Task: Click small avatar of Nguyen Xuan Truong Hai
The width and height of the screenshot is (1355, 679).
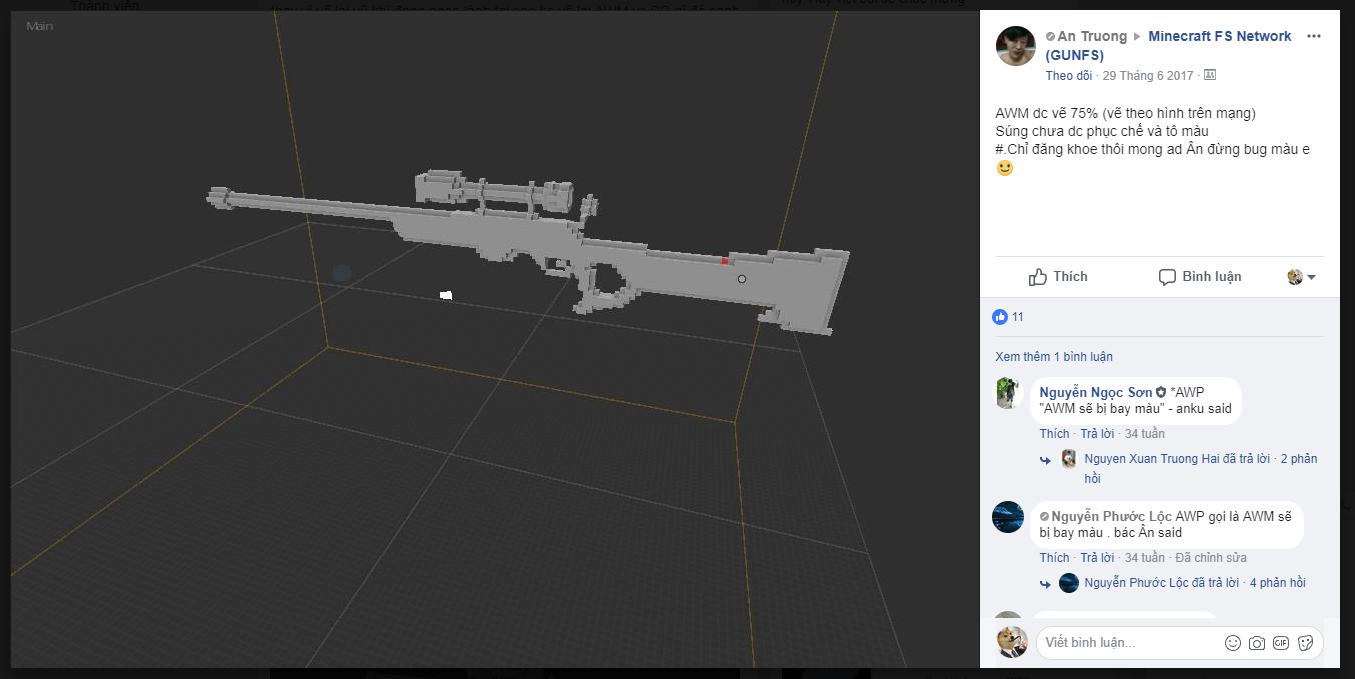Action: click(1068, 459)
